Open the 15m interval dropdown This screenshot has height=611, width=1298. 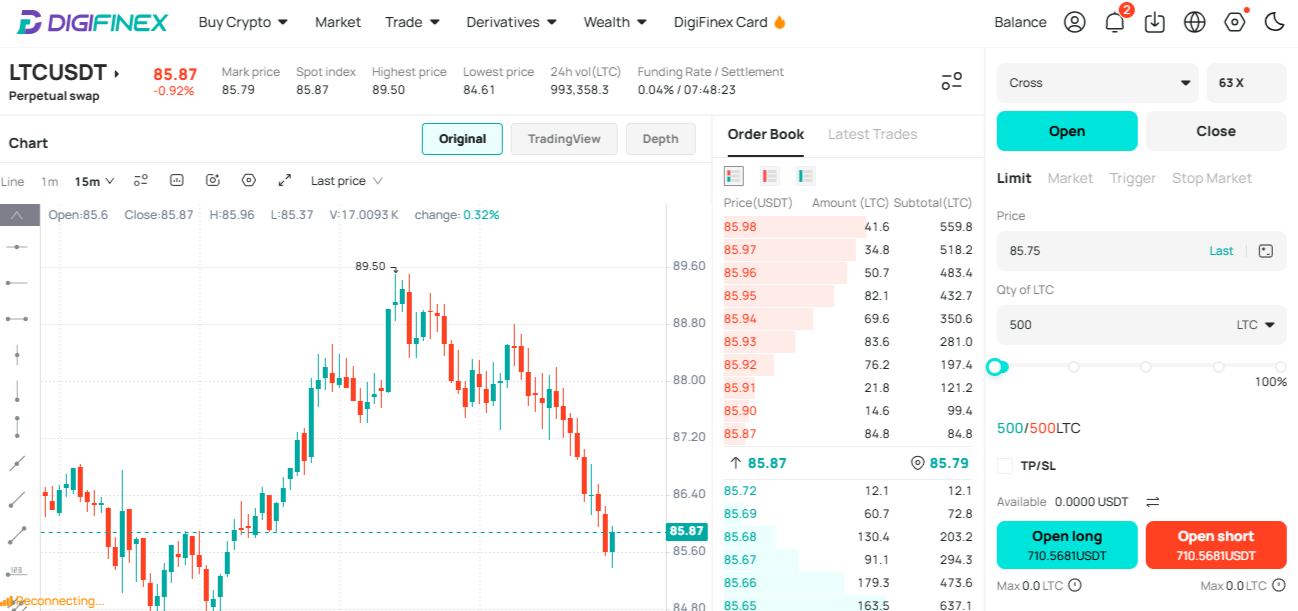(95, 181)
